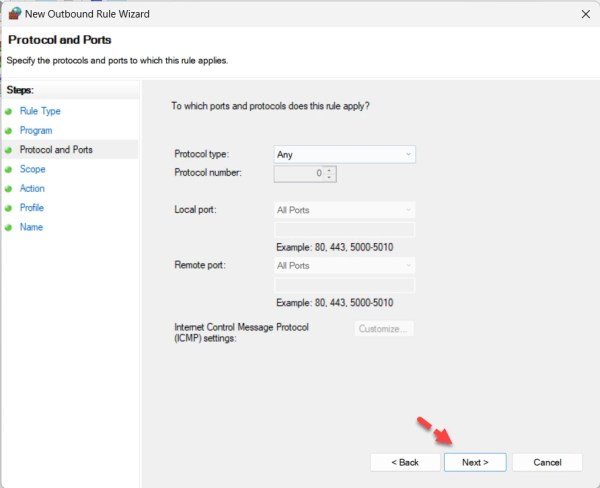The image size is (600, 488).
Task: Go to the Program step
Action: coord(36,131)
